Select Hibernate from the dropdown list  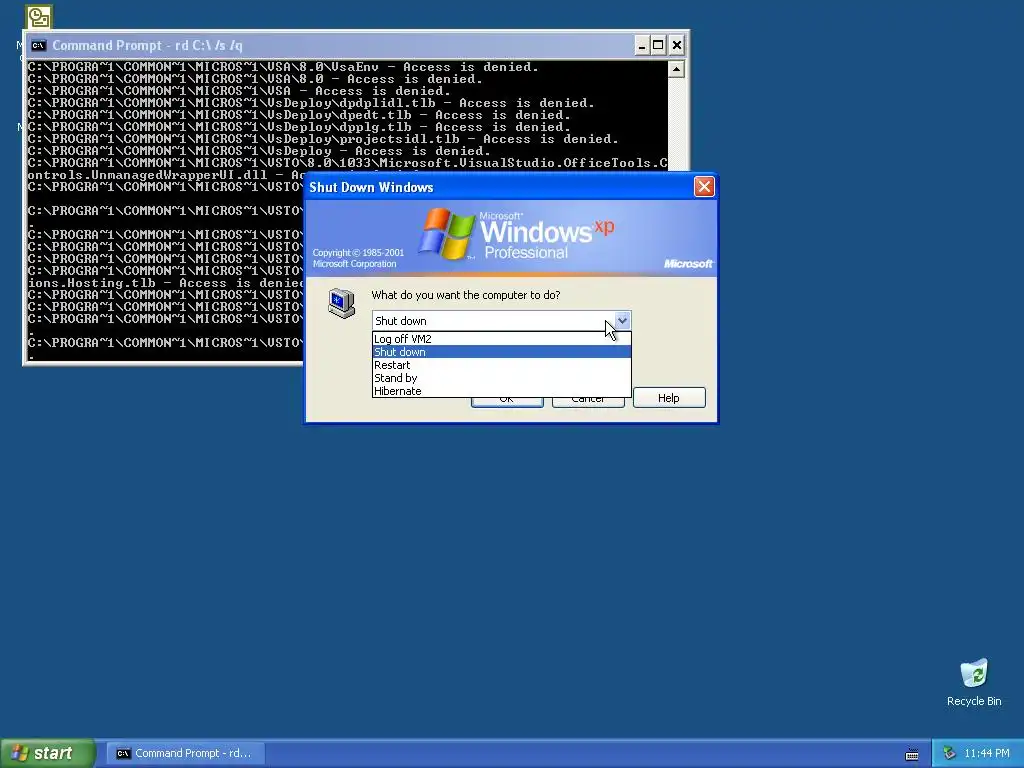(501, 391)
